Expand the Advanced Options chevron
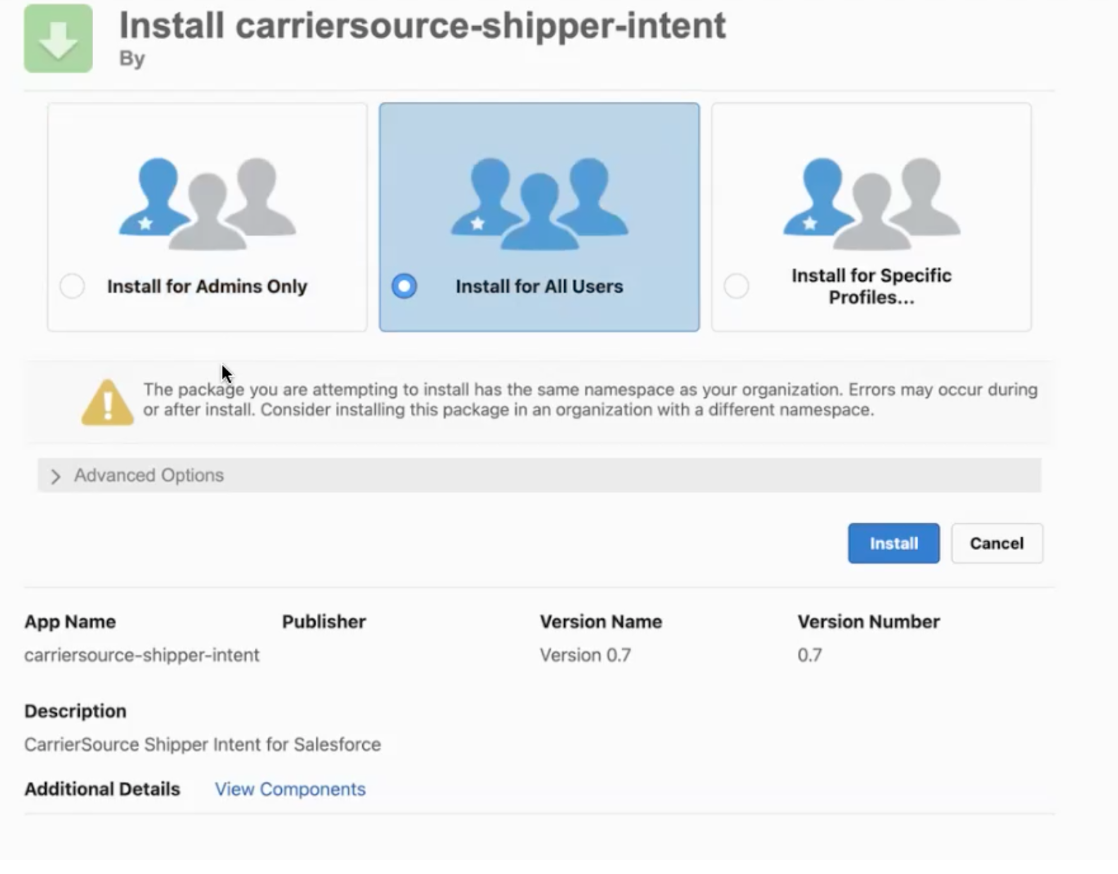This screenshot has width=1118, height=874. [56, 476]
